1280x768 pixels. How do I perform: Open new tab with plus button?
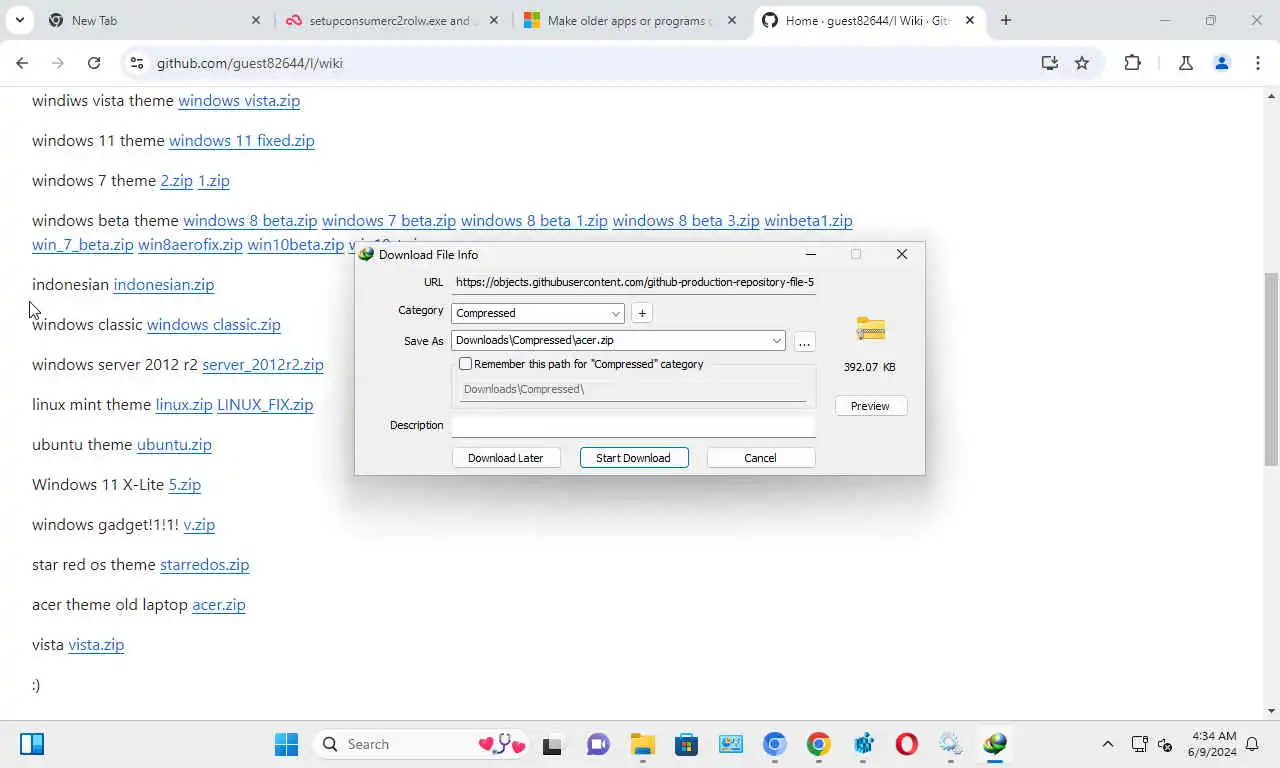1006,20
